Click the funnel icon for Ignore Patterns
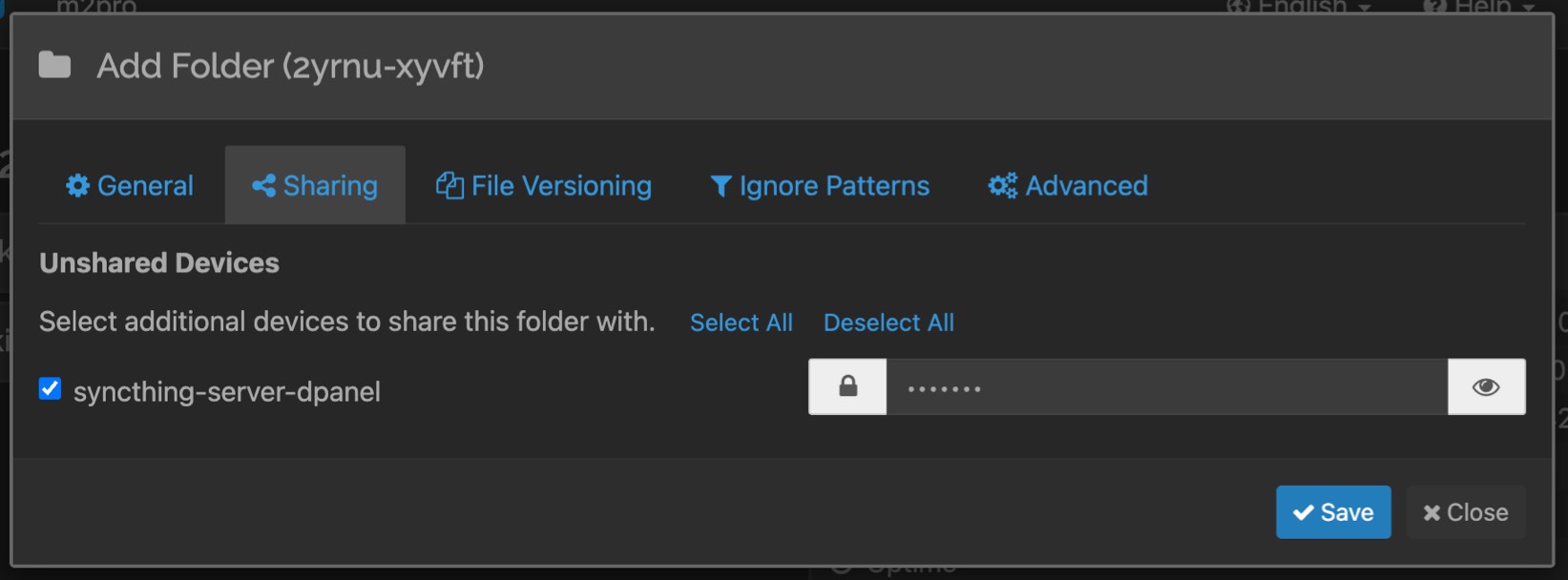 (721, 186)
